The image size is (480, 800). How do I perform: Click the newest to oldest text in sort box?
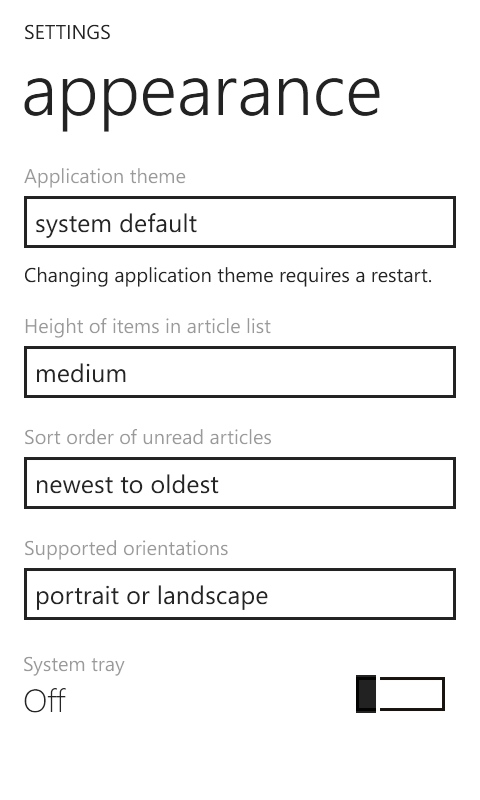127,485
